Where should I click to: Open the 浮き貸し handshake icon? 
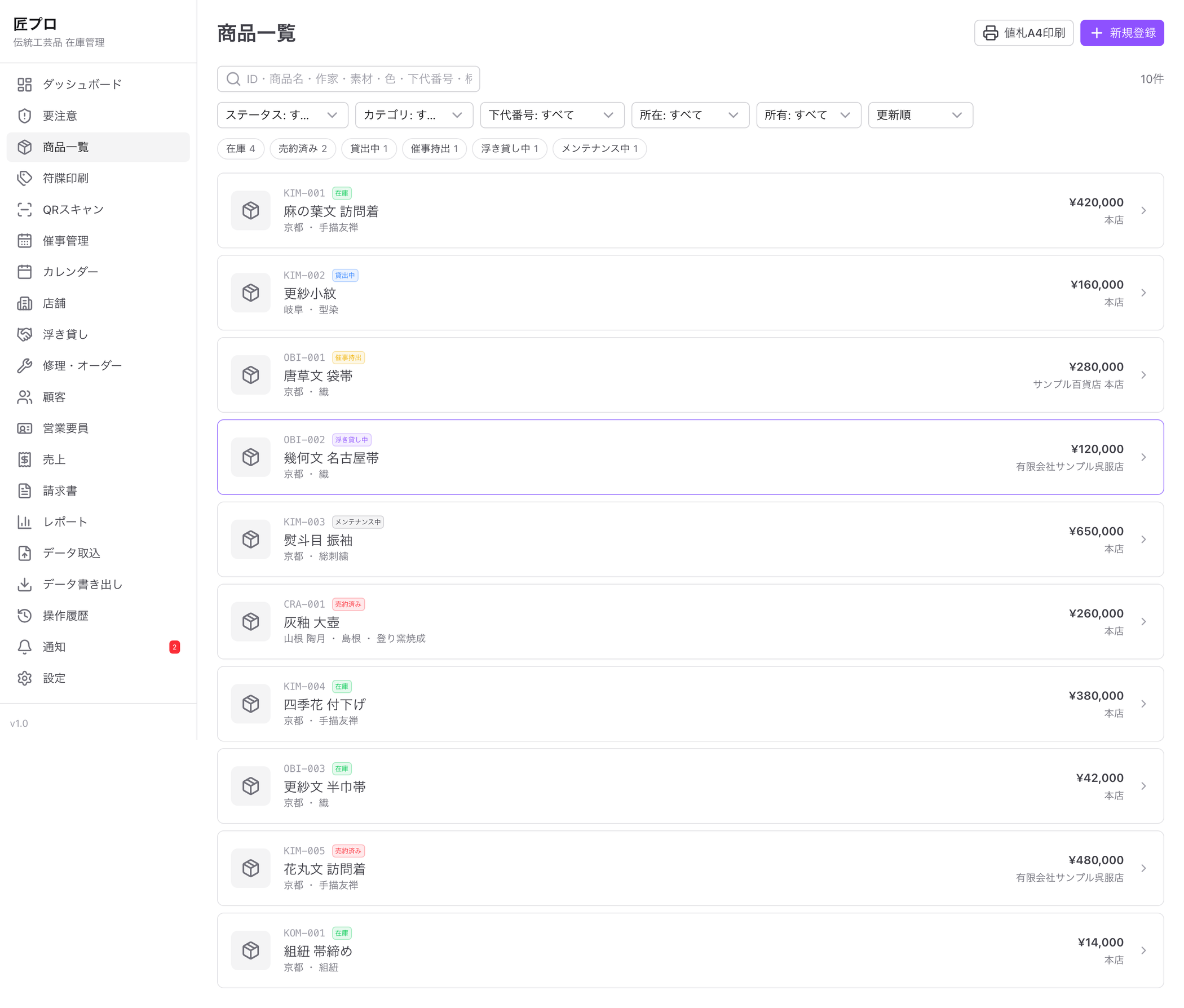coord(25,334)
